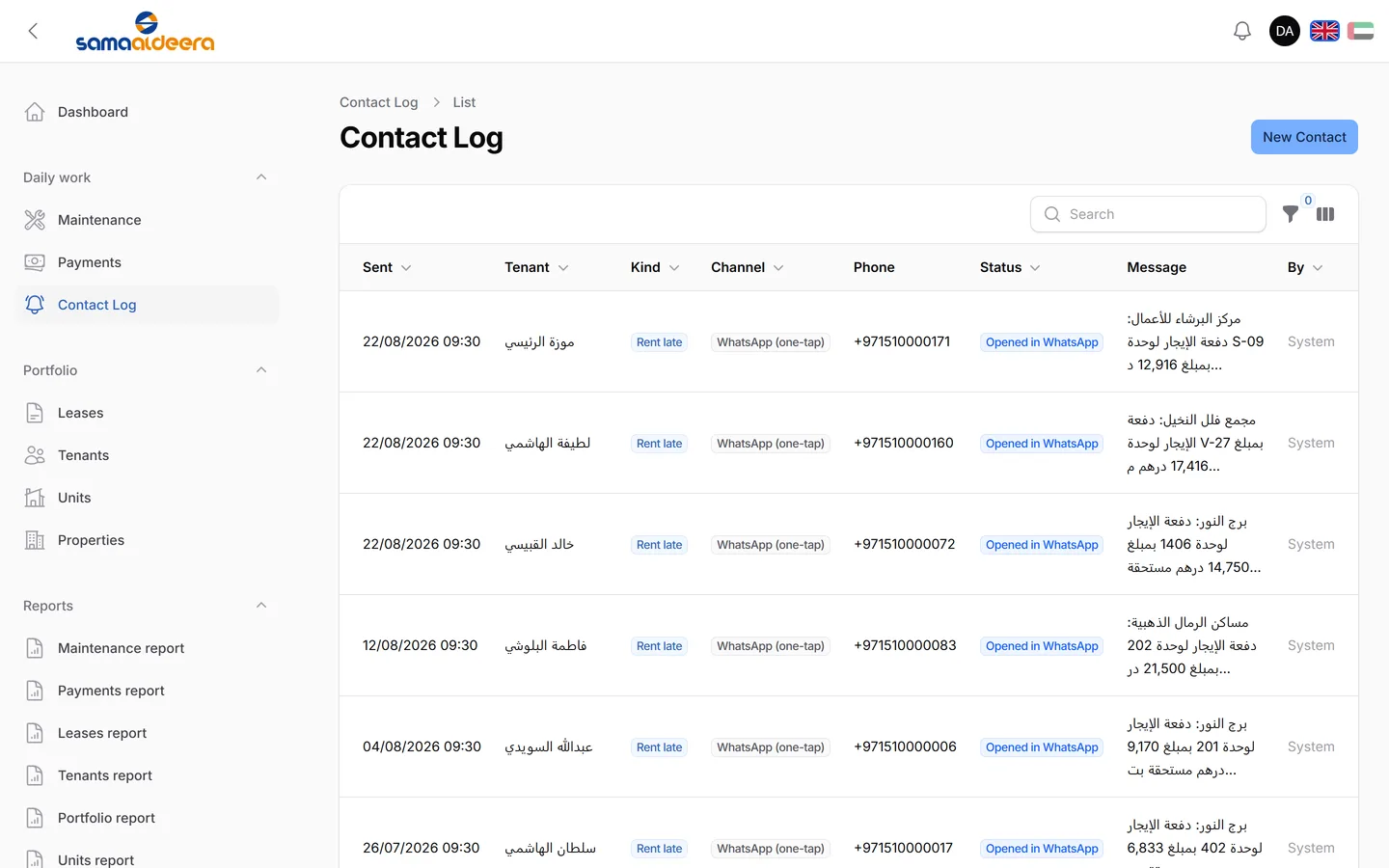
Task: Collapse the Reports section
Action: point(261,606)
